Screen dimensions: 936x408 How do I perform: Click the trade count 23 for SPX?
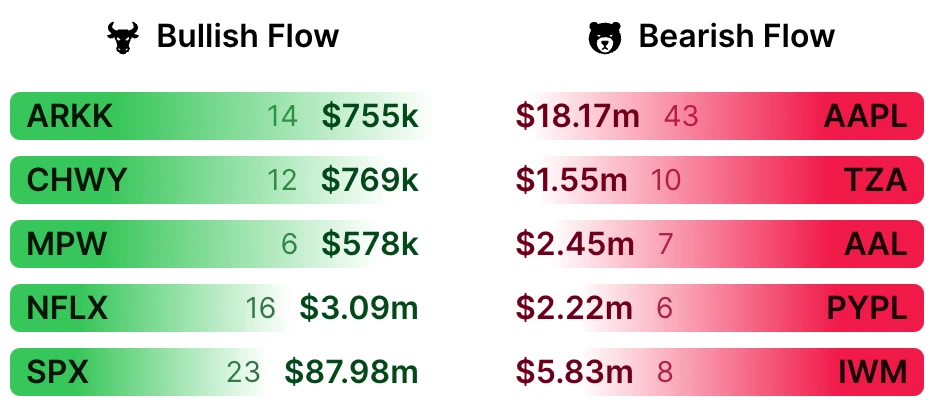pyautogui.click(x=243, y=372)
